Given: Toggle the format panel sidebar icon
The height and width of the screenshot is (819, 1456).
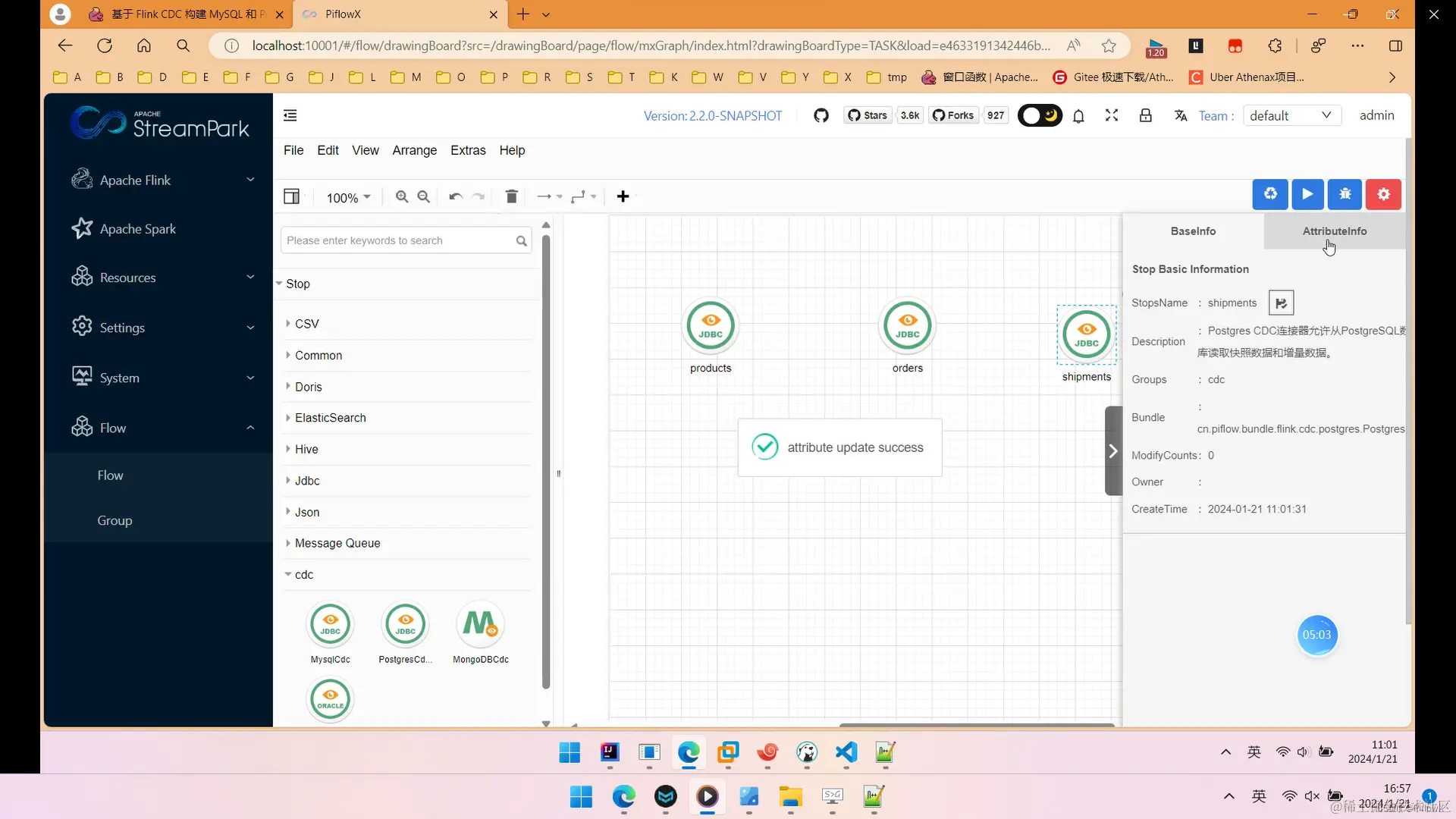Looking at the screenshot, I should tap(291, 197).
